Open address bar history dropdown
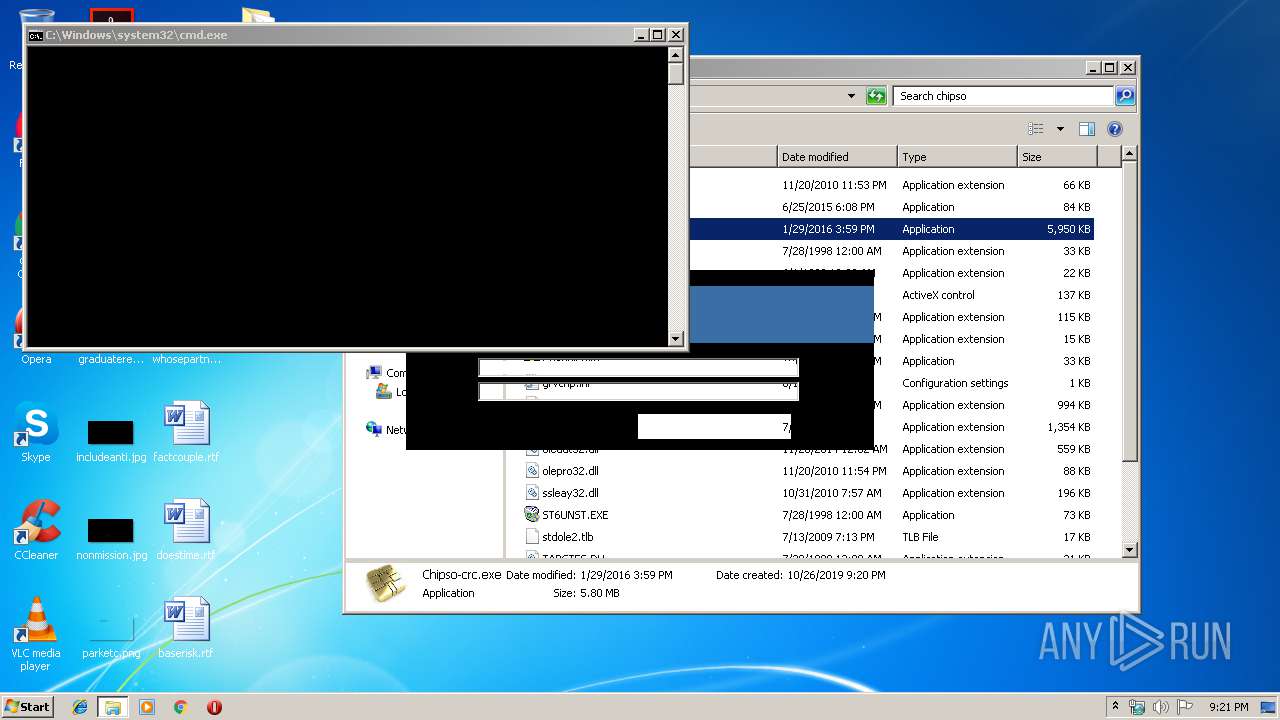The width and height of the screenshot is (1280, 720). [x=851, y=96]
